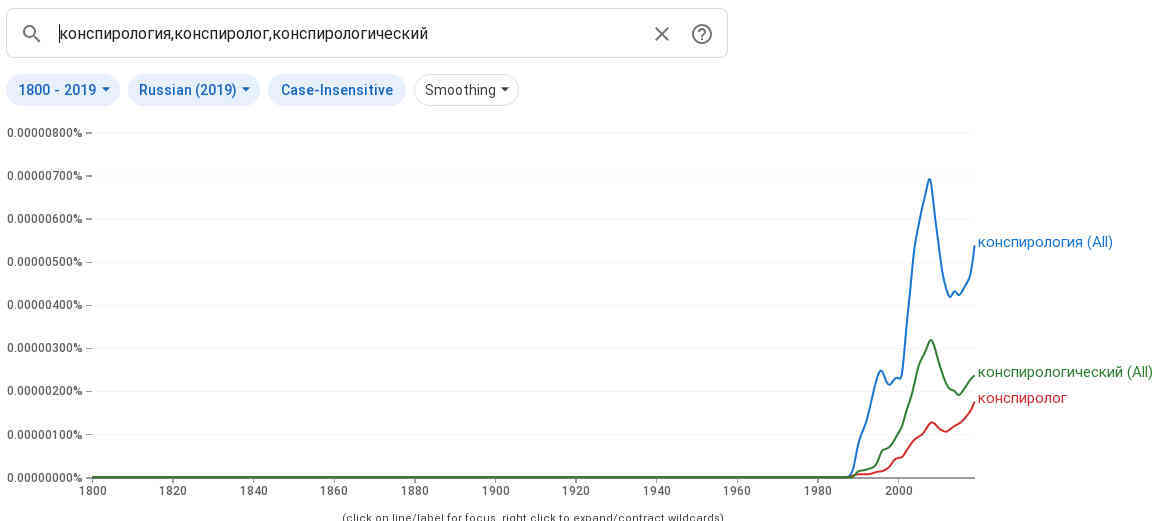Screen dimensions: 1155x521
Task: Click the blue line's local peak near 1996
Action: [x=881, y=371]
